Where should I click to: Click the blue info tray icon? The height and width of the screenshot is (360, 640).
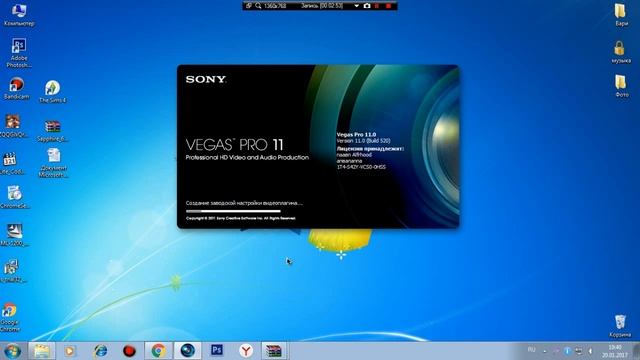[567, 351]
